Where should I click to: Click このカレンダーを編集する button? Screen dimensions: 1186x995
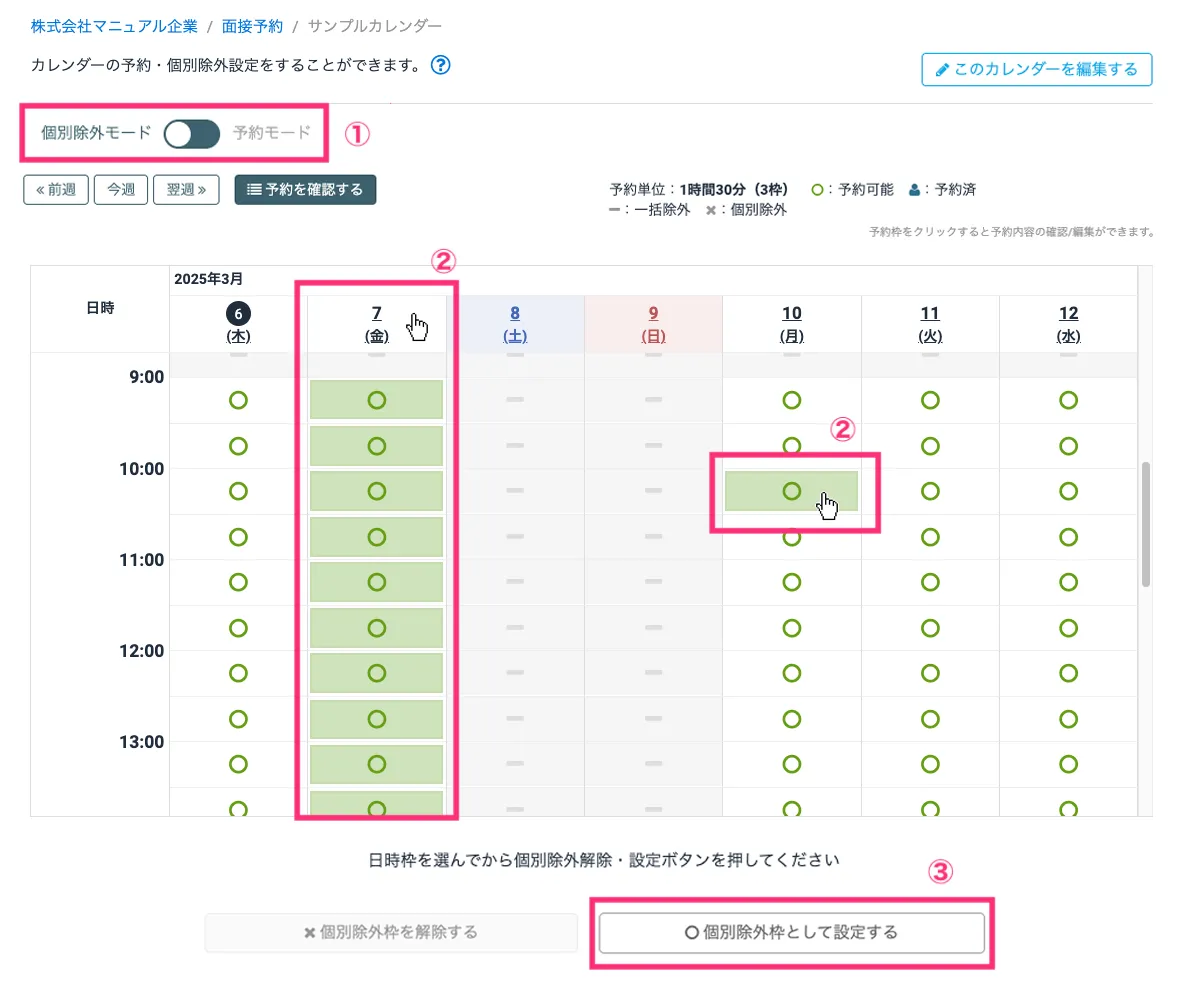(1036, 70)
